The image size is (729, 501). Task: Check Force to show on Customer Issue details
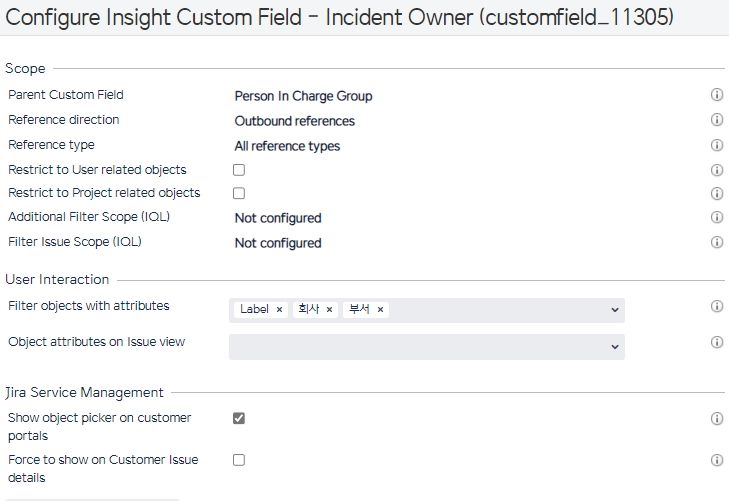point(239,460)
